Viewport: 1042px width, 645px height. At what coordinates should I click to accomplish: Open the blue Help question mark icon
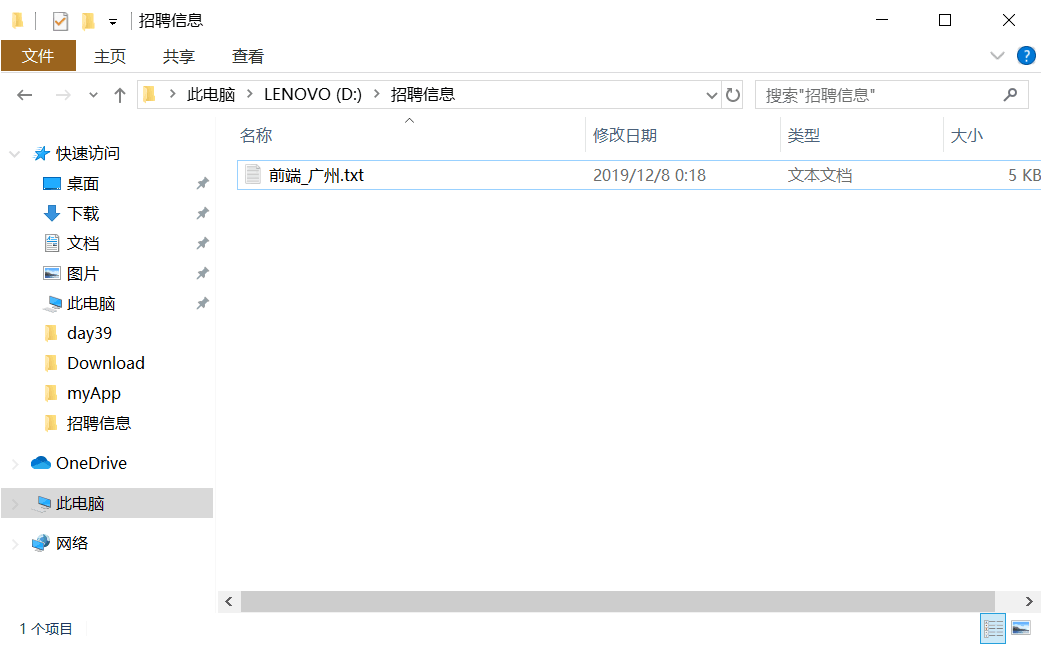coord(1026,56)
